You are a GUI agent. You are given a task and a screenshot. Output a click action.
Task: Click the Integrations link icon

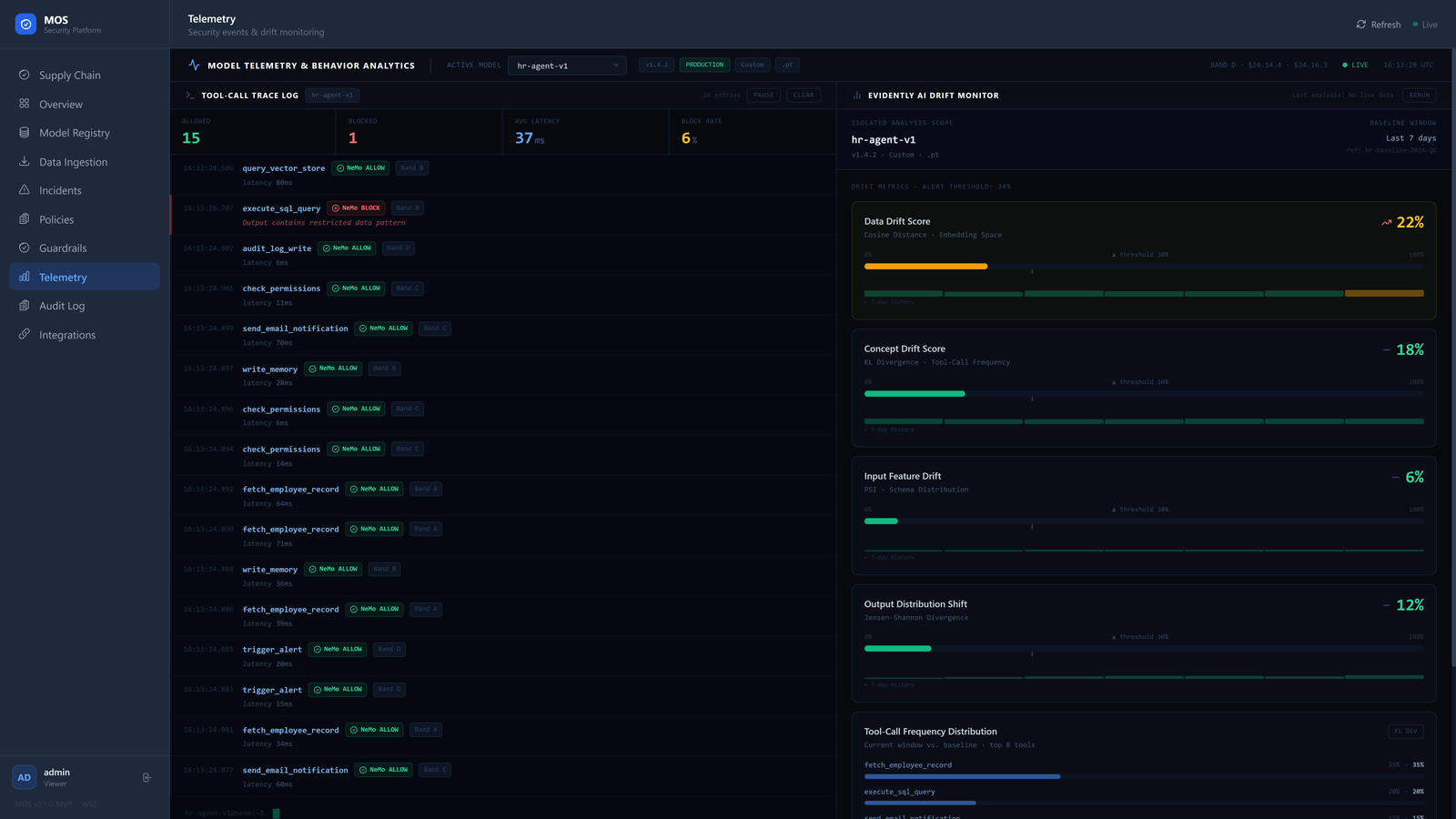coord(25,334)
